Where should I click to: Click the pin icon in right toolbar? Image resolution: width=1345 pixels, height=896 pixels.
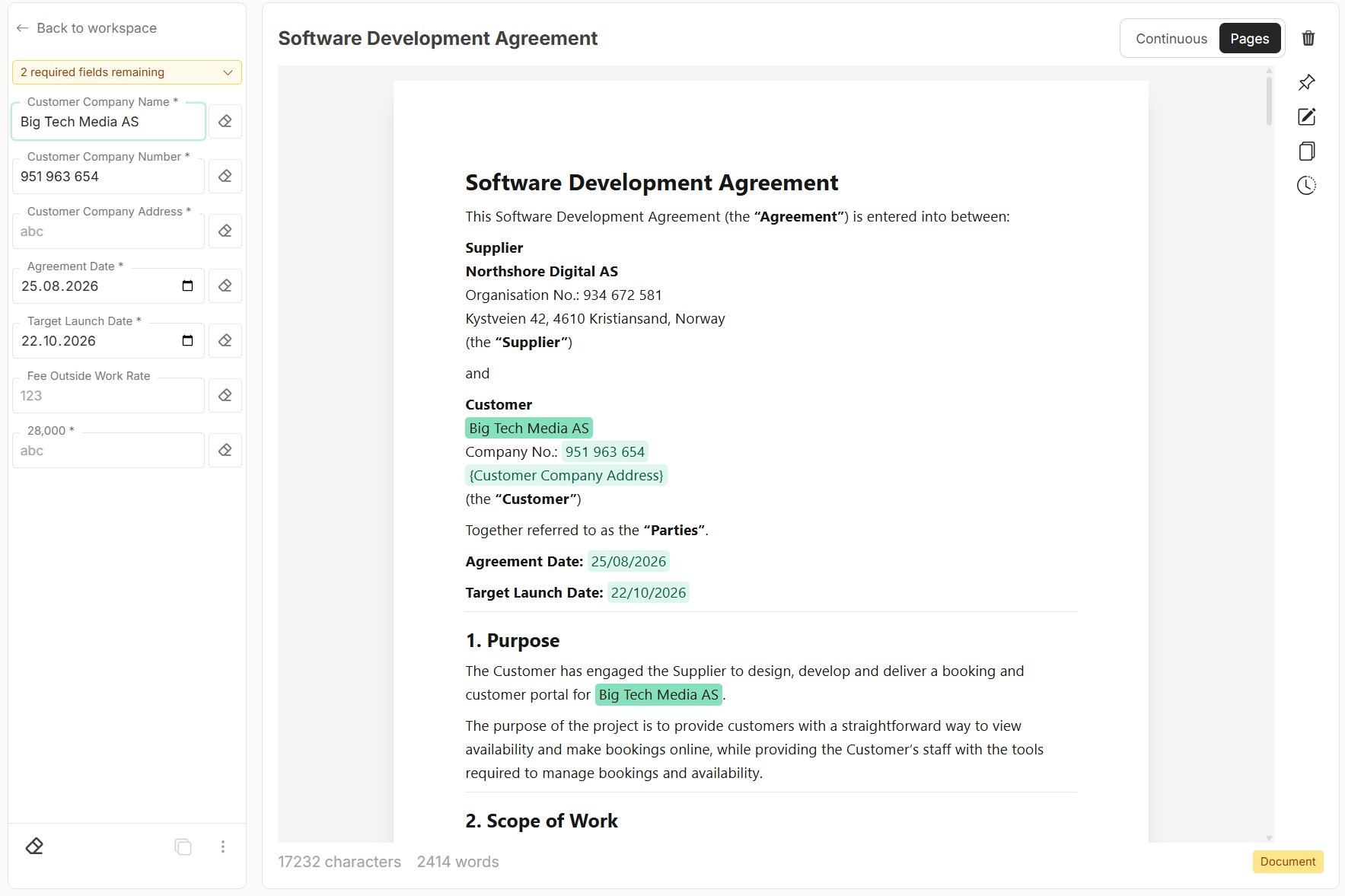click(x=1307, y=82)
